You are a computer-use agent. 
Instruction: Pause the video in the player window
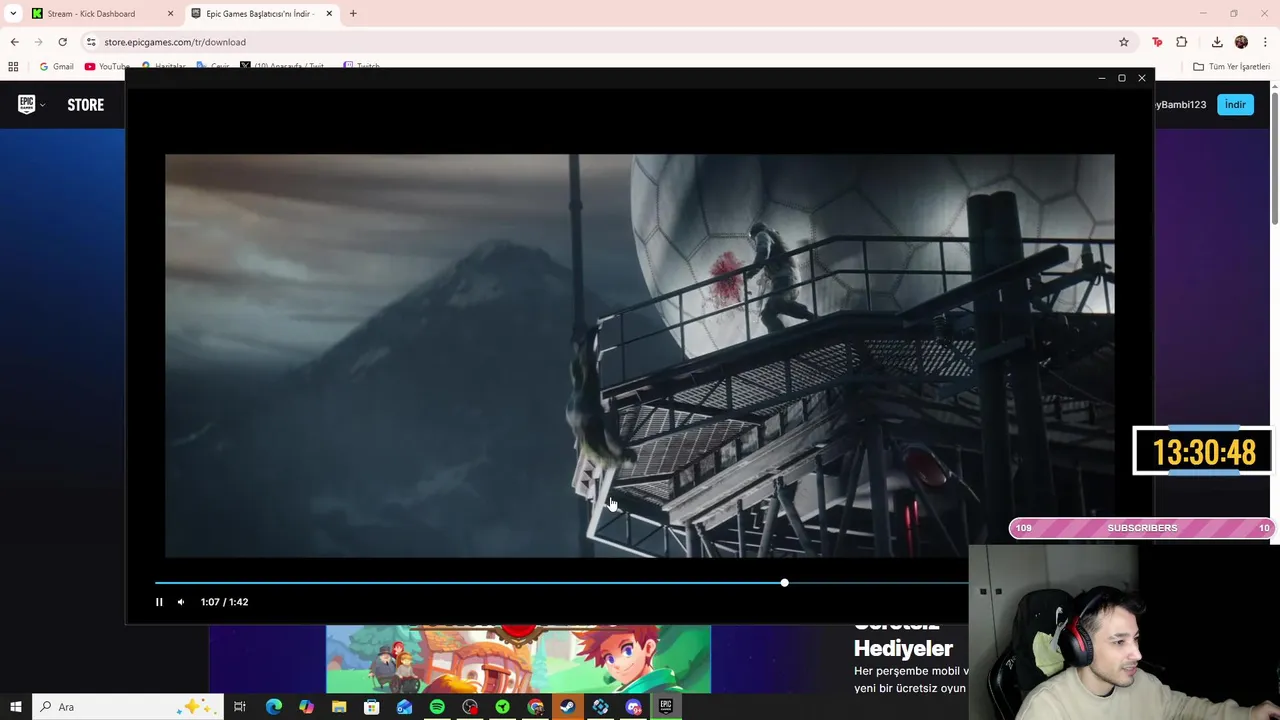pyautogui.click(x=159, y=602)
